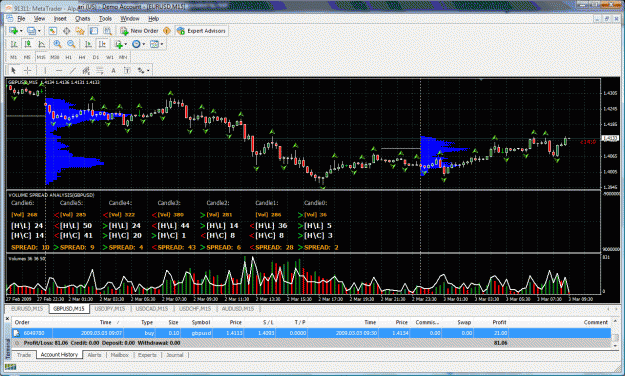The image size is (625, 376).
Task: Open the Profiles toolbar icon
Action: tap(31, 31)
